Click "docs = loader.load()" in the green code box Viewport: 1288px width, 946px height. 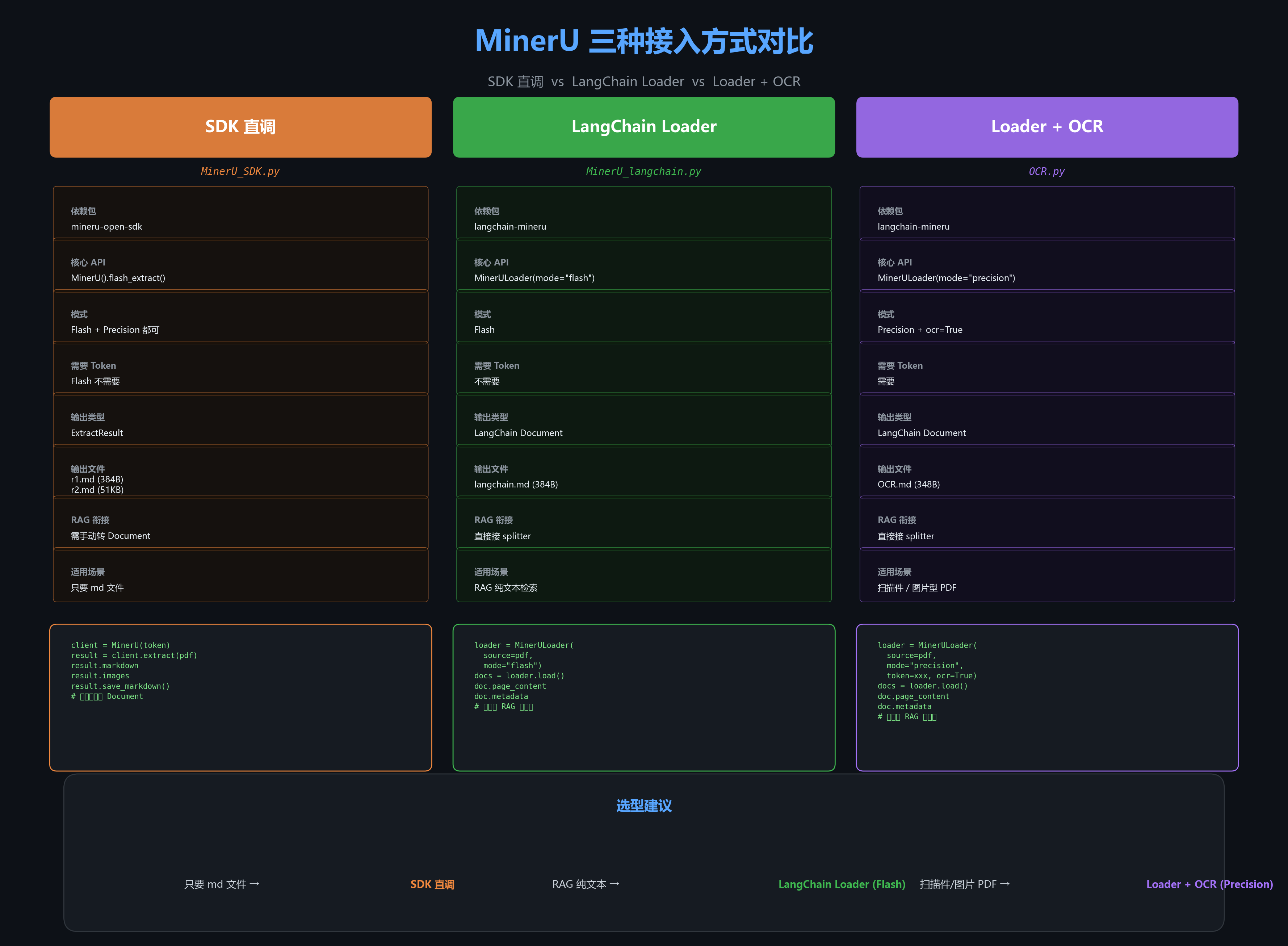pyautogui.click(x=519, y=676)
